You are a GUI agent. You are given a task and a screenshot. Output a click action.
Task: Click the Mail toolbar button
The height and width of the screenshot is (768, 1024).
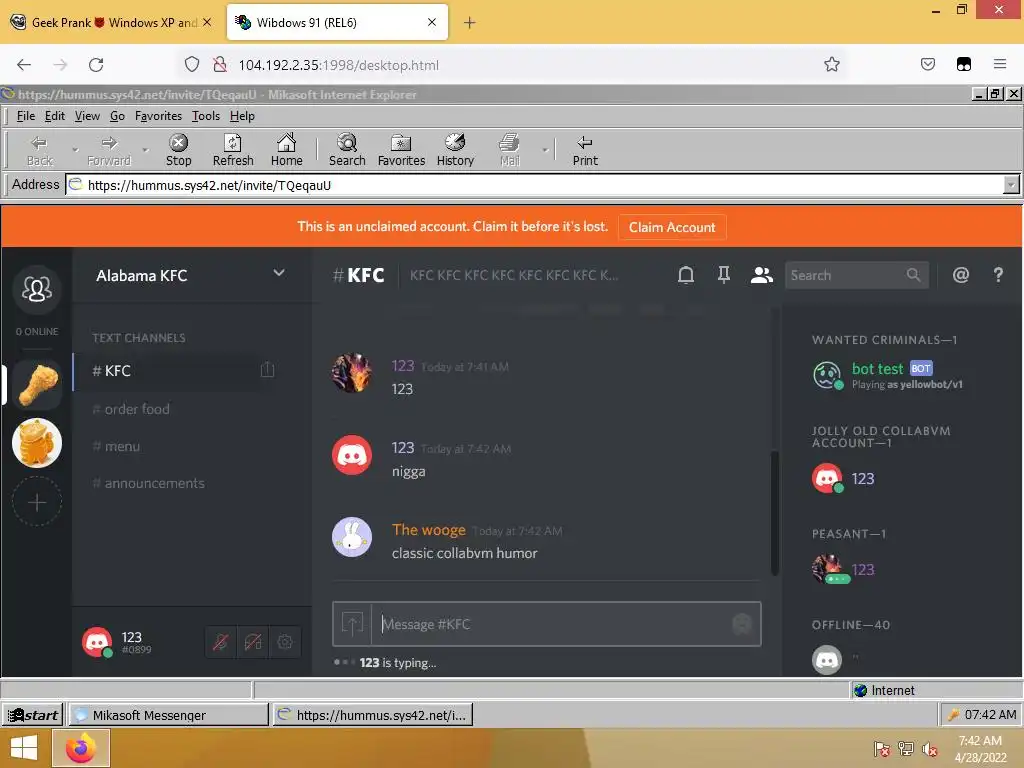pyautogui.click(x=509, y=150)
